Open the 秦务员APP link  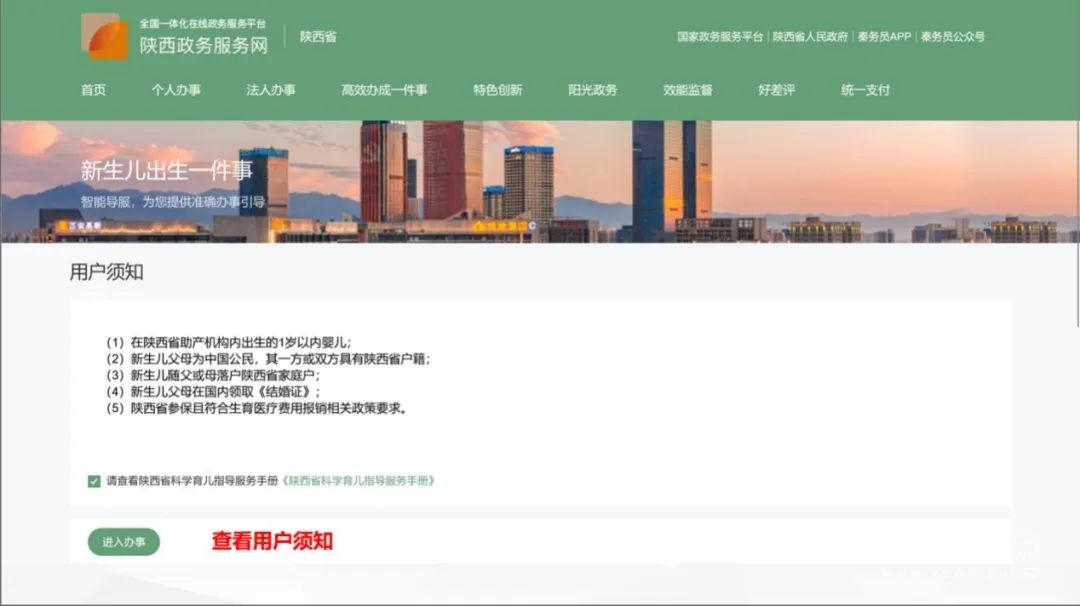(x=884, y=36)
